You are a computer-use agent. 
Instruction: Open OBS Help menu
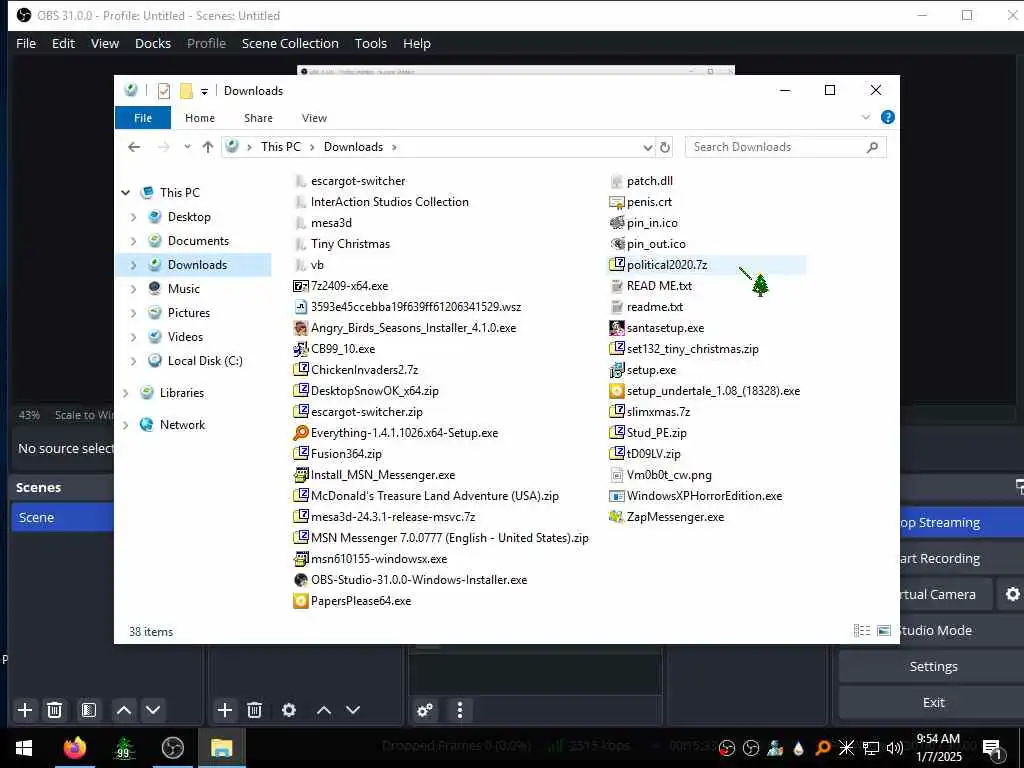(417, 43)
